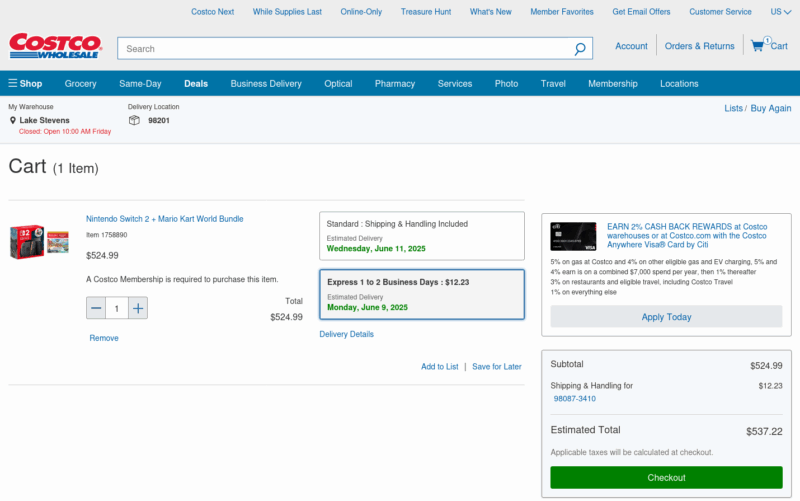The height and width of the screenshot is (501, 800).
Task: Open Orders & Returns
Action: click(x=699, y=46)
